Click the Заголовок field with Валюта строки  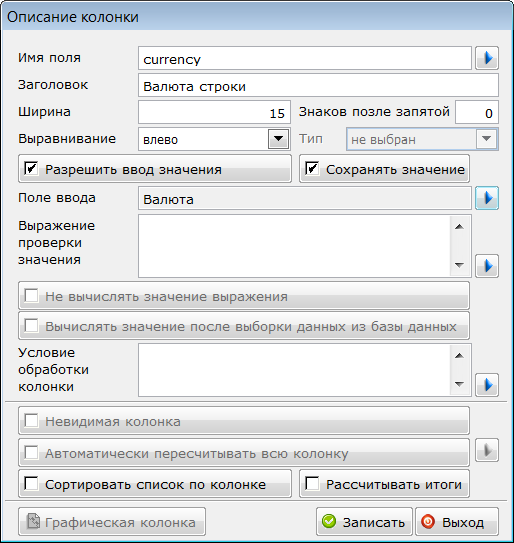[x=318, y=85]
